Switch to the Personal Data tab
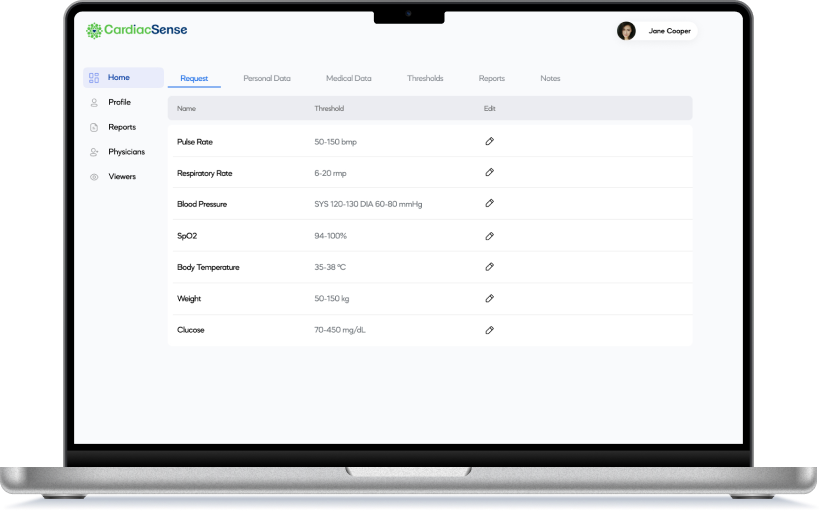822x513 pixels. pyautogui.click(x=267, y=78)
